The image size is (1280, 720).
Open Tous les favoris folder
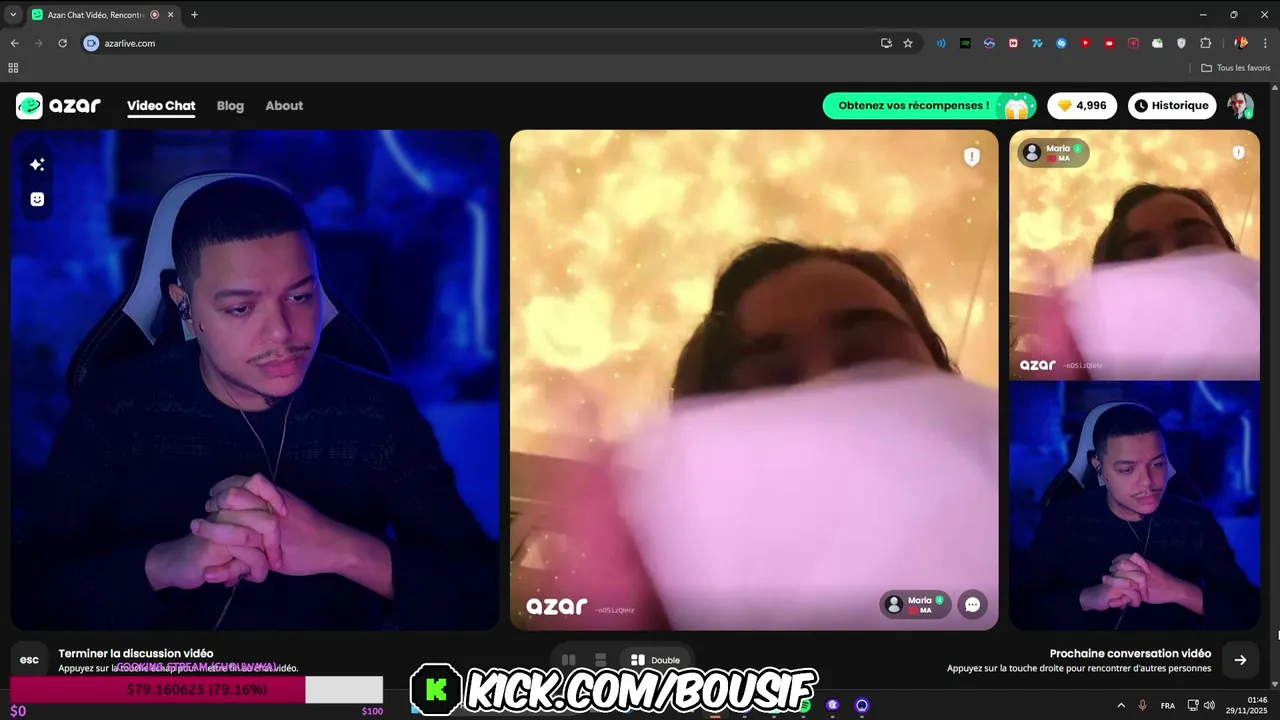(1235, 68)
